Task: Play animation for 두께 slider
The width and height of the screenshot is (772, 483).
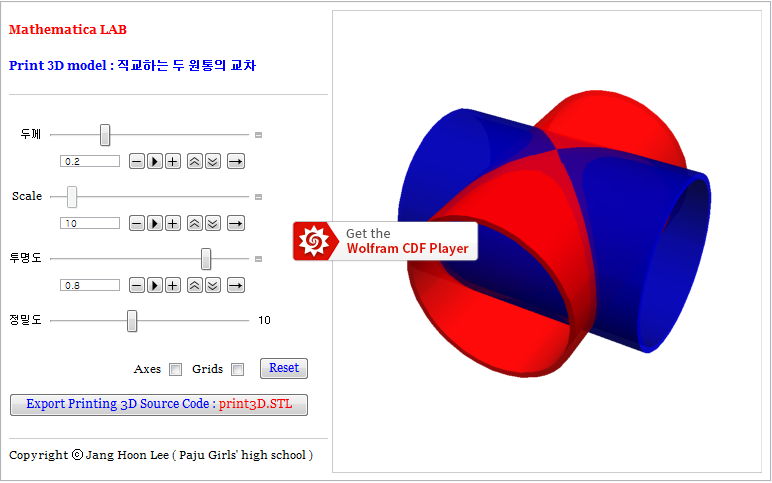Action: [x=155, y=161]
